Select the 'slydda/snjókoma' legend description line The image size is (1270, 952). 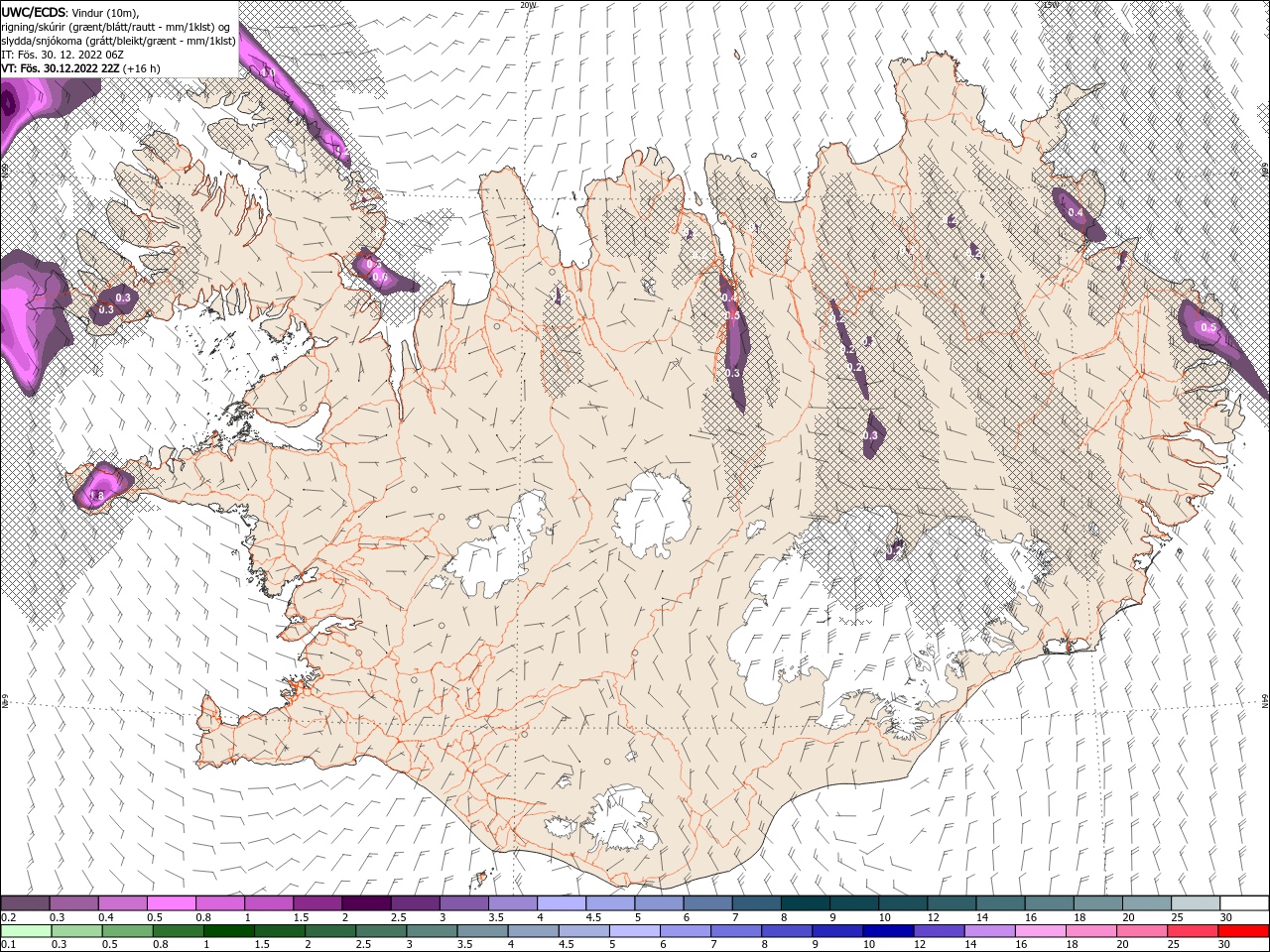[x=119, y=41]
